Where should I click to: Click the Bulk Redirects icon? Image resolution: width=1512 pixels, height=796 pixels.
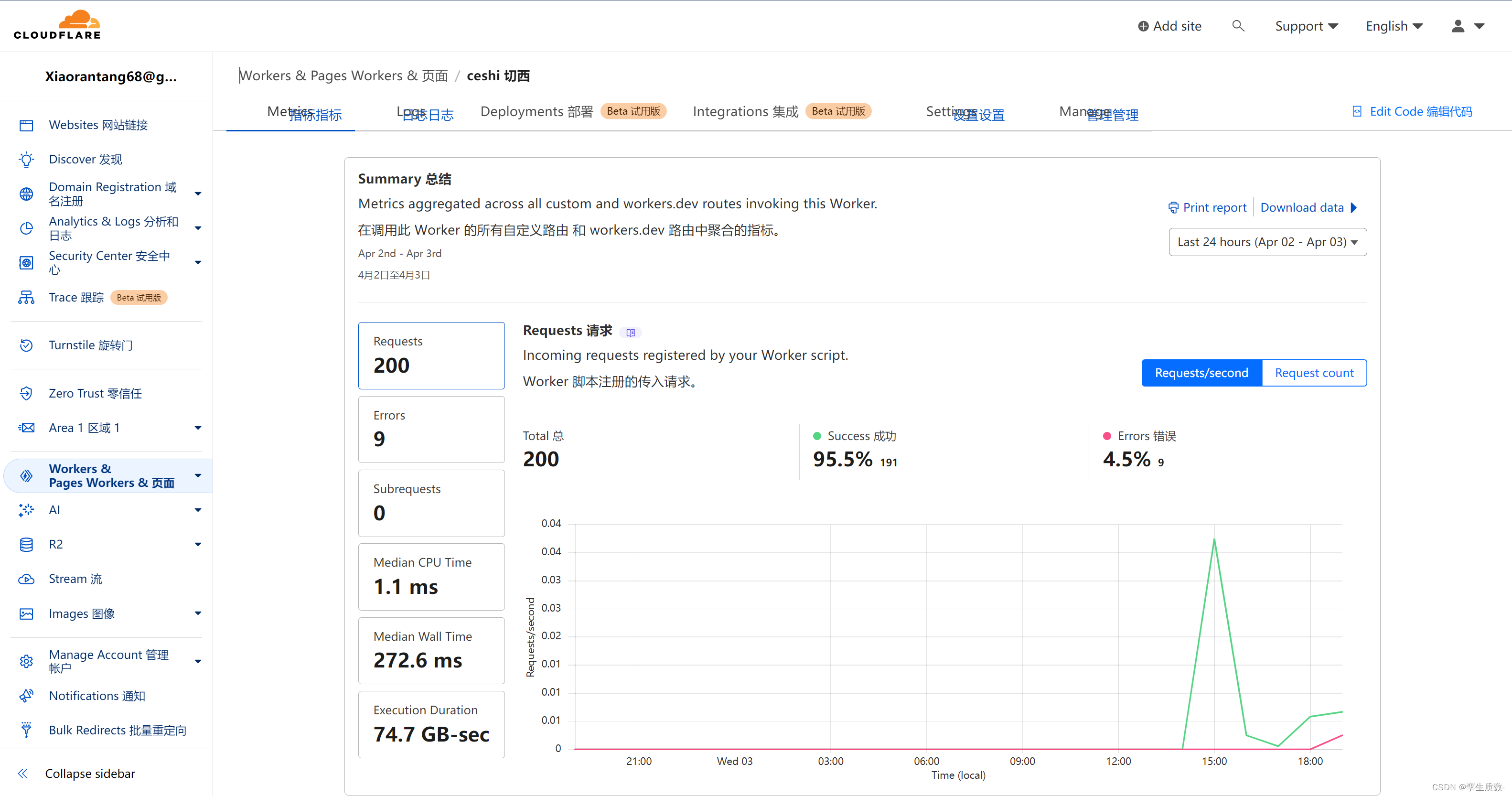pyautogui.click(x=26, y=730)
